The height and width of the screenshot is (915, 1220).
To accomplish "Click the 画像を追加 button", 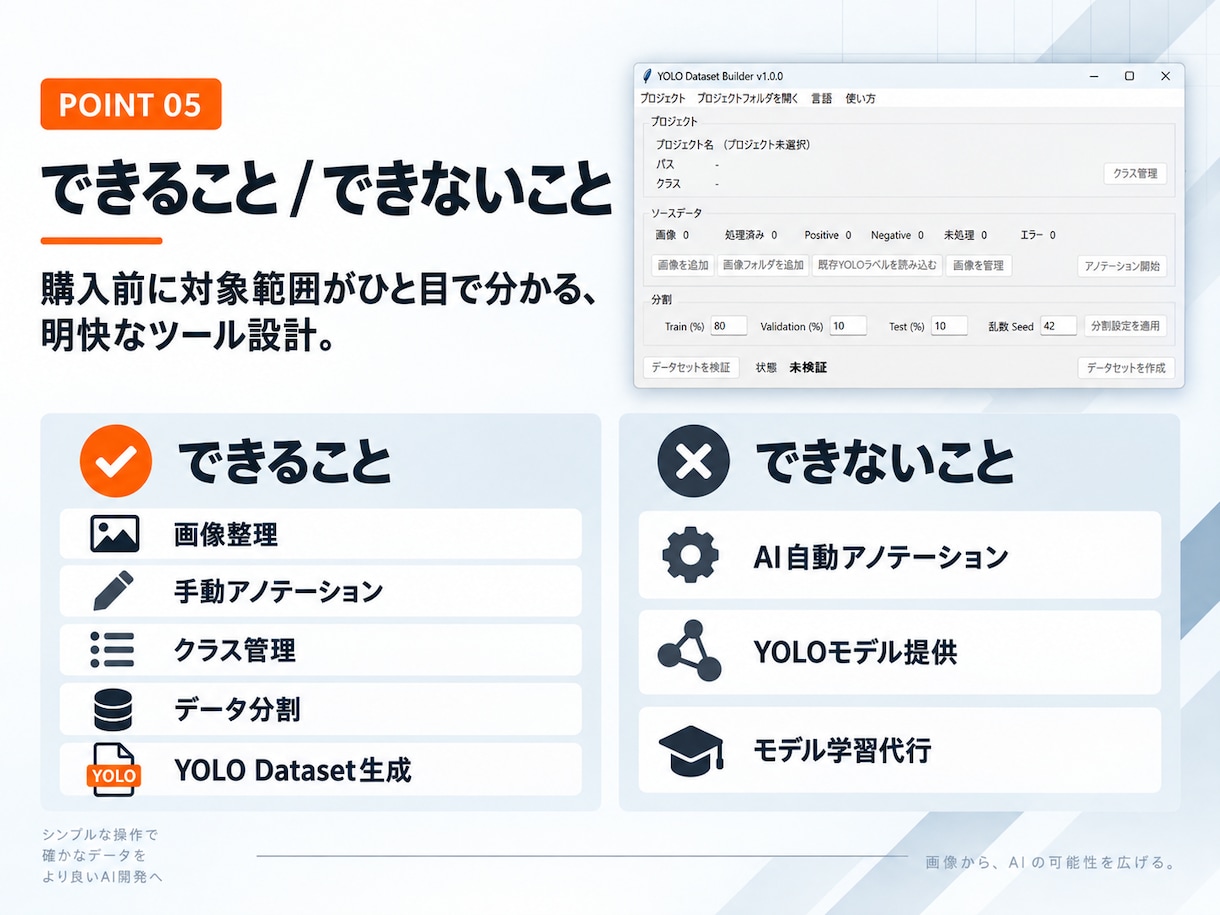I will (681, 265).
